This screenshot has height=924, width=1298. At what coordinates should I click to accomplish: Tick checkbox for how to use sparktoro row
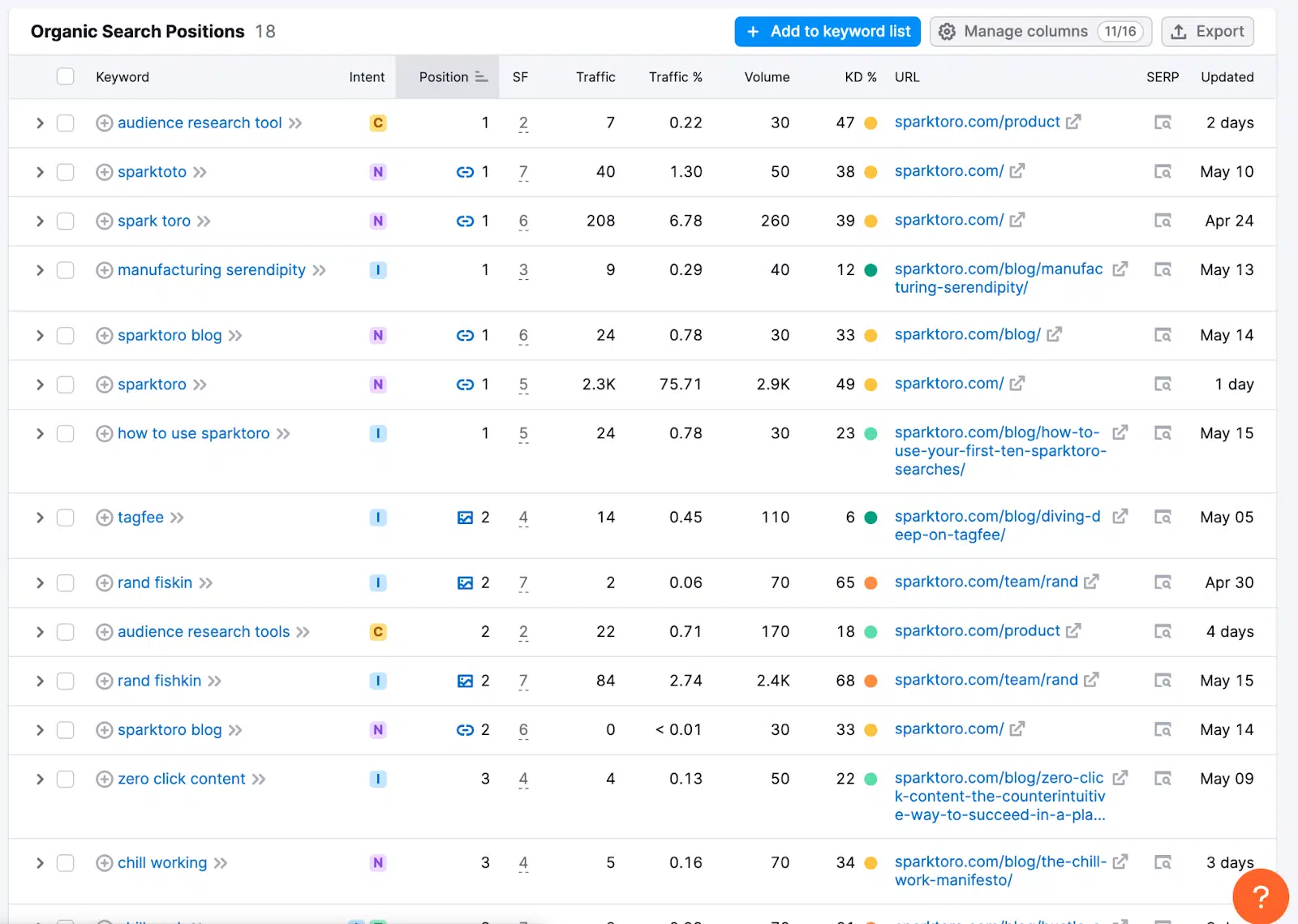66,433
